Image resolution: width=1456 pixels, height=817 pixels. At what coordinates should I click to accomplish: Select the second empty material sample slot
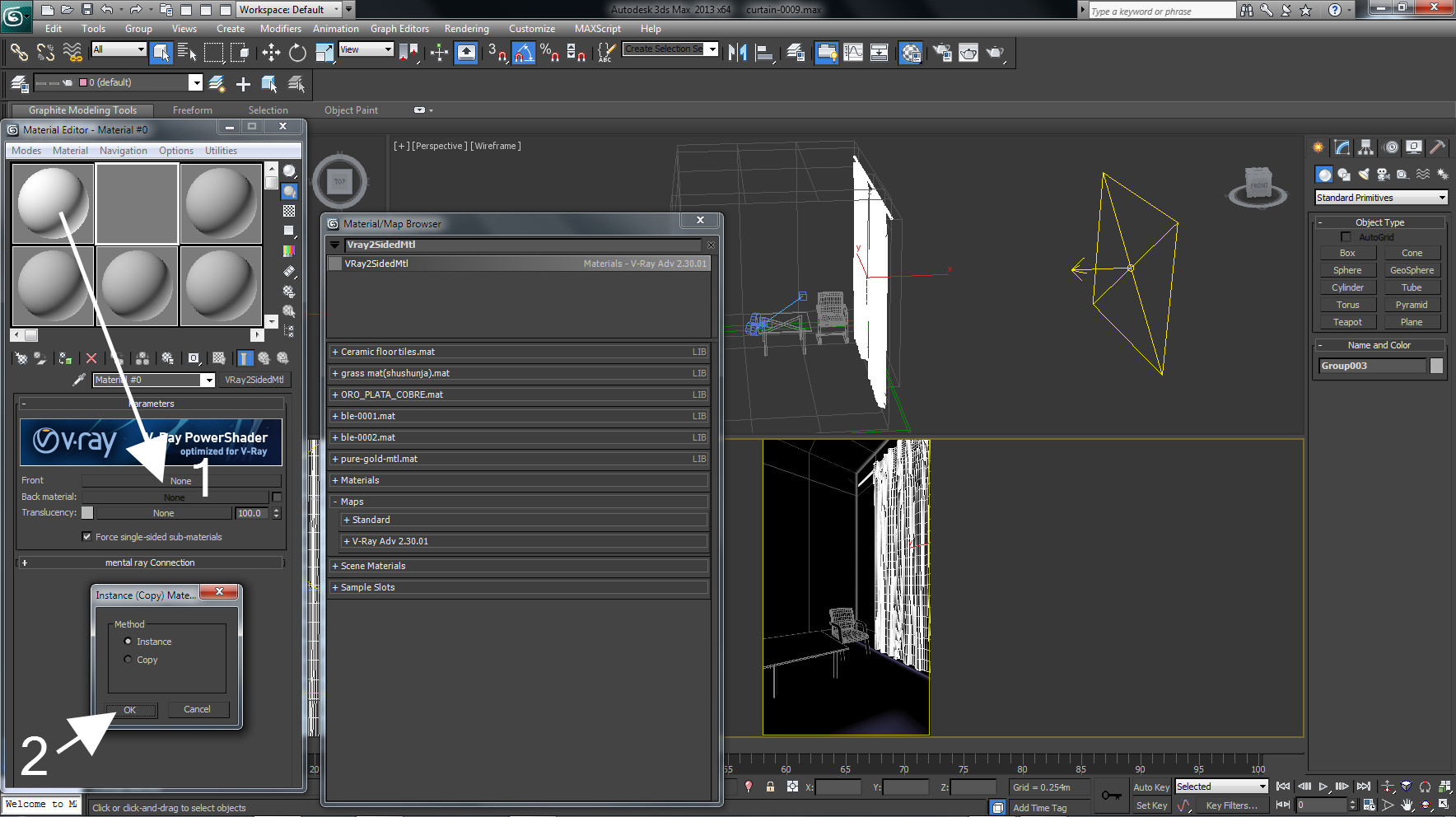[138, 203]
